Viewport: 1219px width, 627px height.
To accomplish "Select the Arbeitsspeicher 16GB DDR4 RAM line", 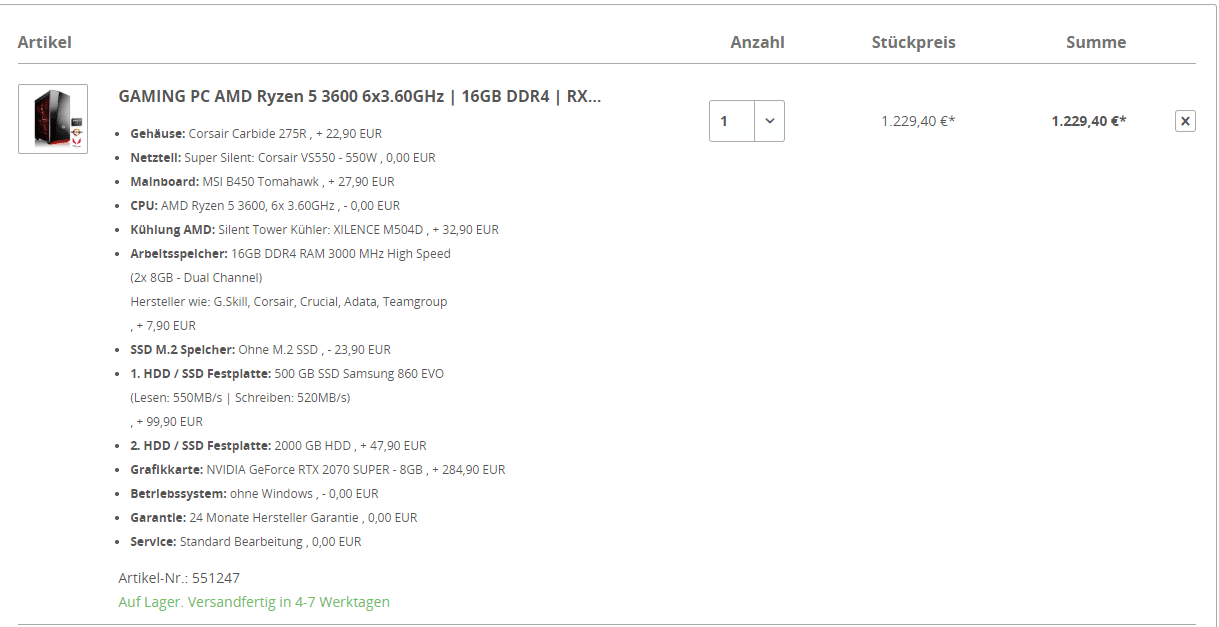I will [290, 254].
